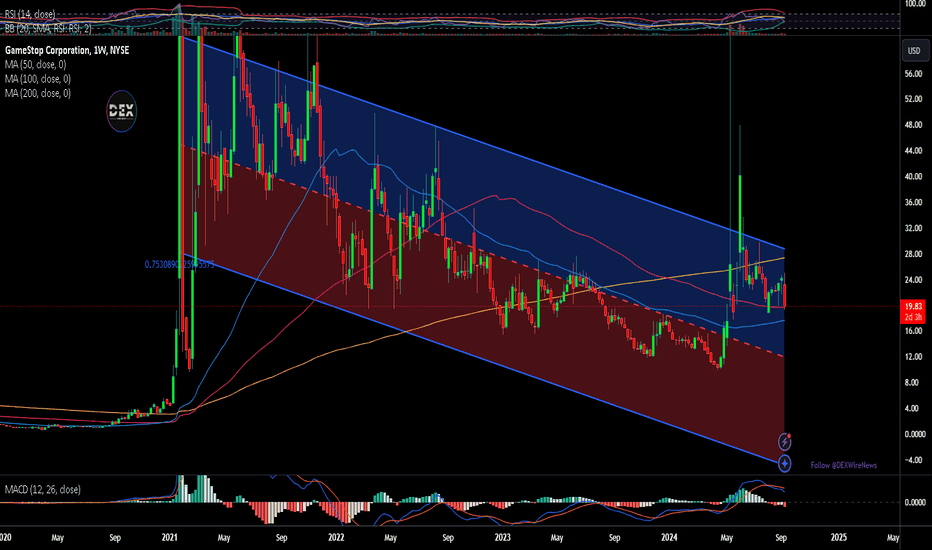Viewport: 932px width, 550px height.
Task: Open the MA (200, close, 0) indicator legend
Action: coord(38,93)
